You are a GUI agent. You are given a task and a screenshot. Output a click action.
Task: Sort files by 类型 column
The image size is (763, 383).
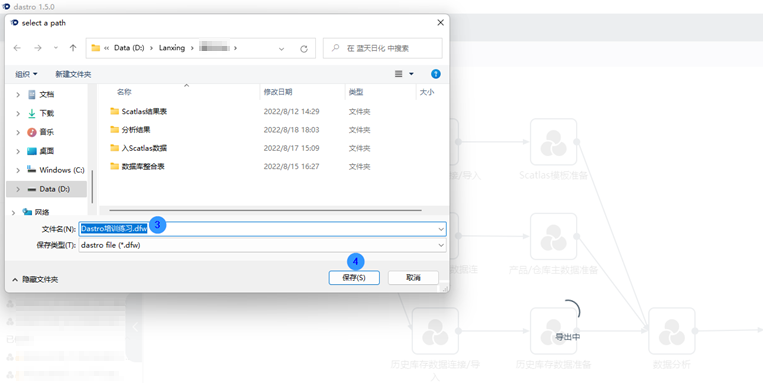(356, 92)
